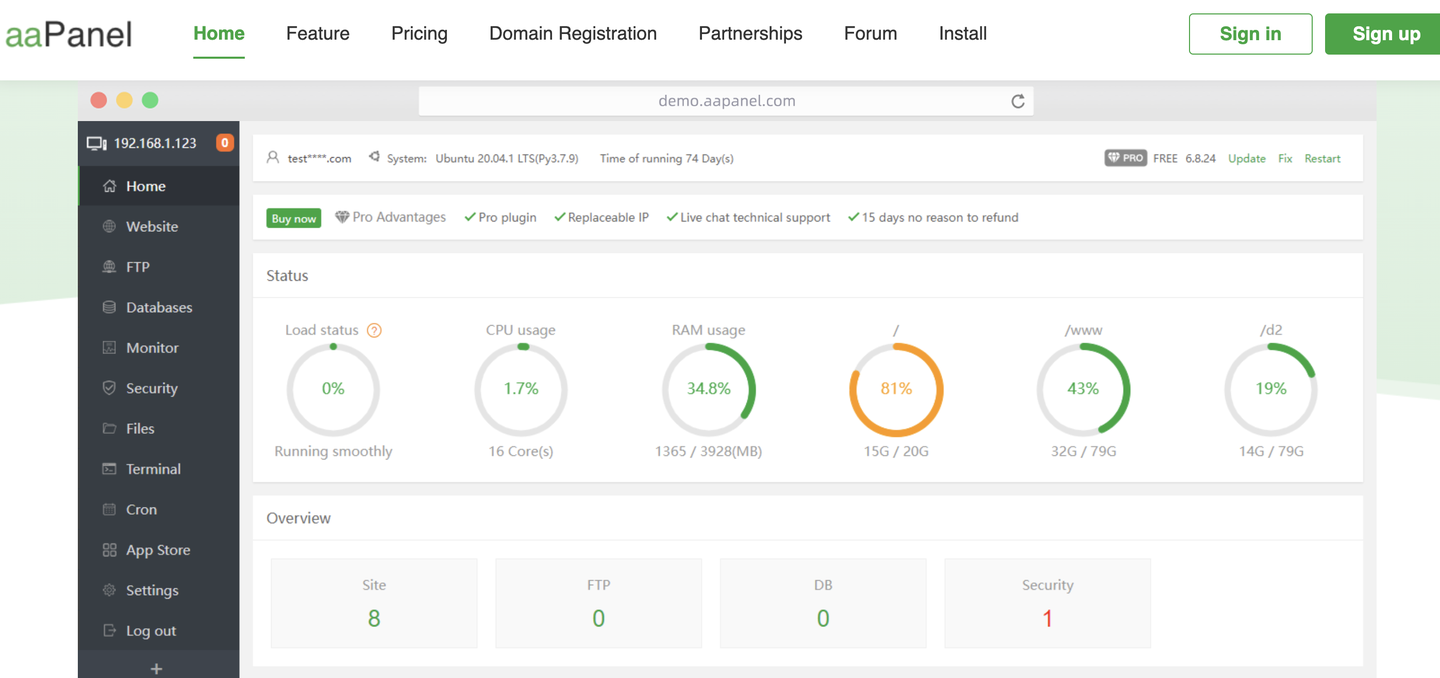Click the Restart link
Screen dimensions: 1440x678
pyautogui.click(x=1322, y=159)
